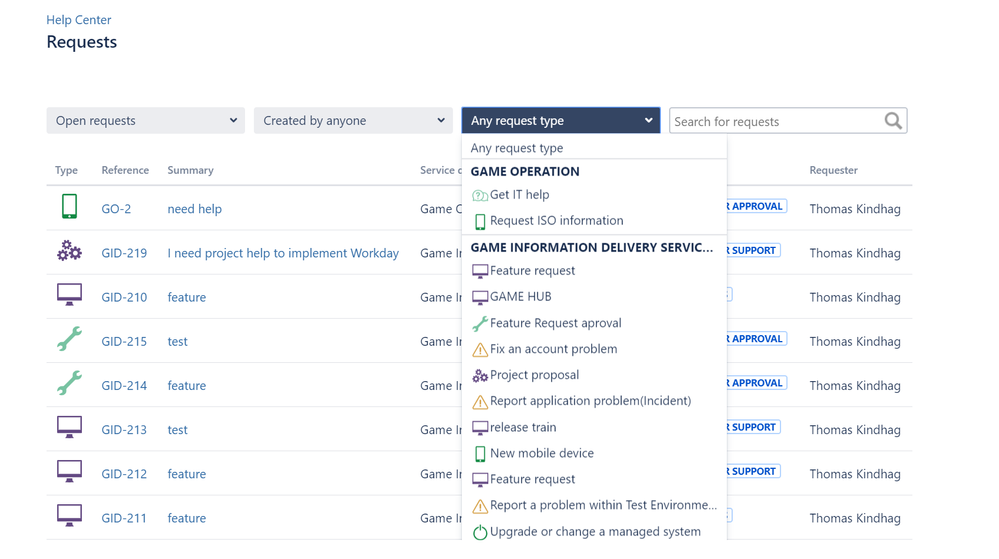Click the monitor icon in GID-213 row
Screen dimensions: 999x559
tap(69, 427)
